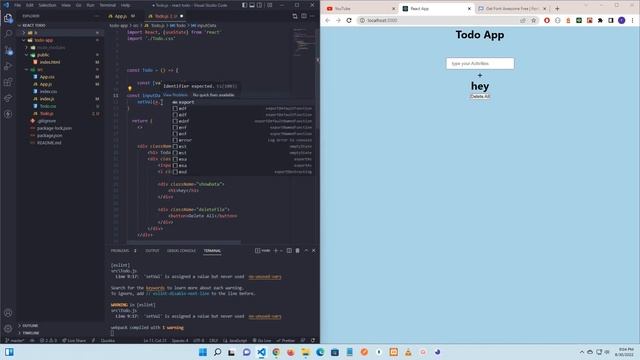Click the Prettier status bar item
This screenshot has height=360, width=640.
[x=285, y=340]
